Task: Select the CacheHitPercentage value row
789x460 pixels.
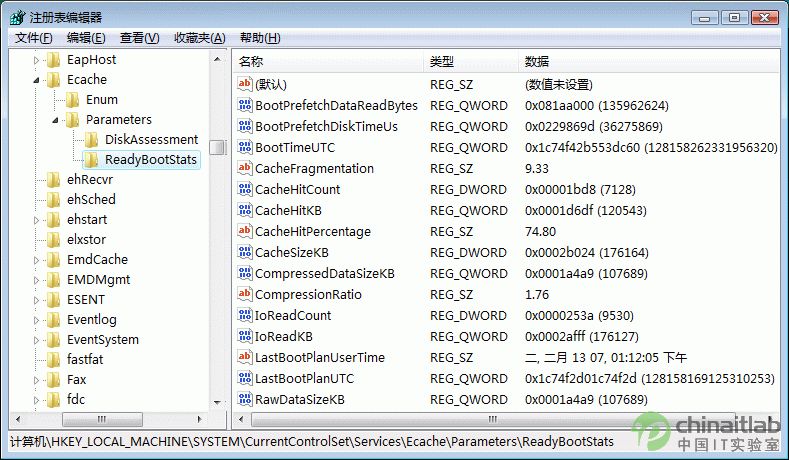Action: point(312,231)
